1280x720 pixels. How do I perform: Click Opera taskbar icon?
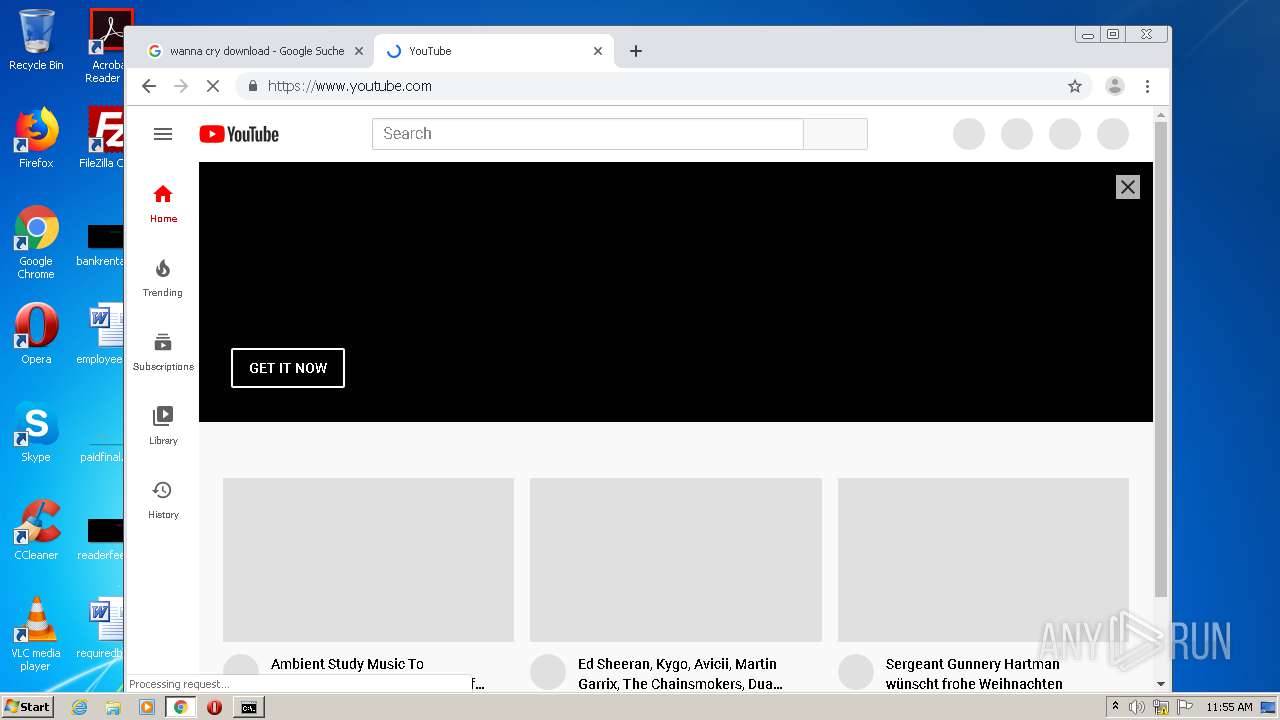214,707
